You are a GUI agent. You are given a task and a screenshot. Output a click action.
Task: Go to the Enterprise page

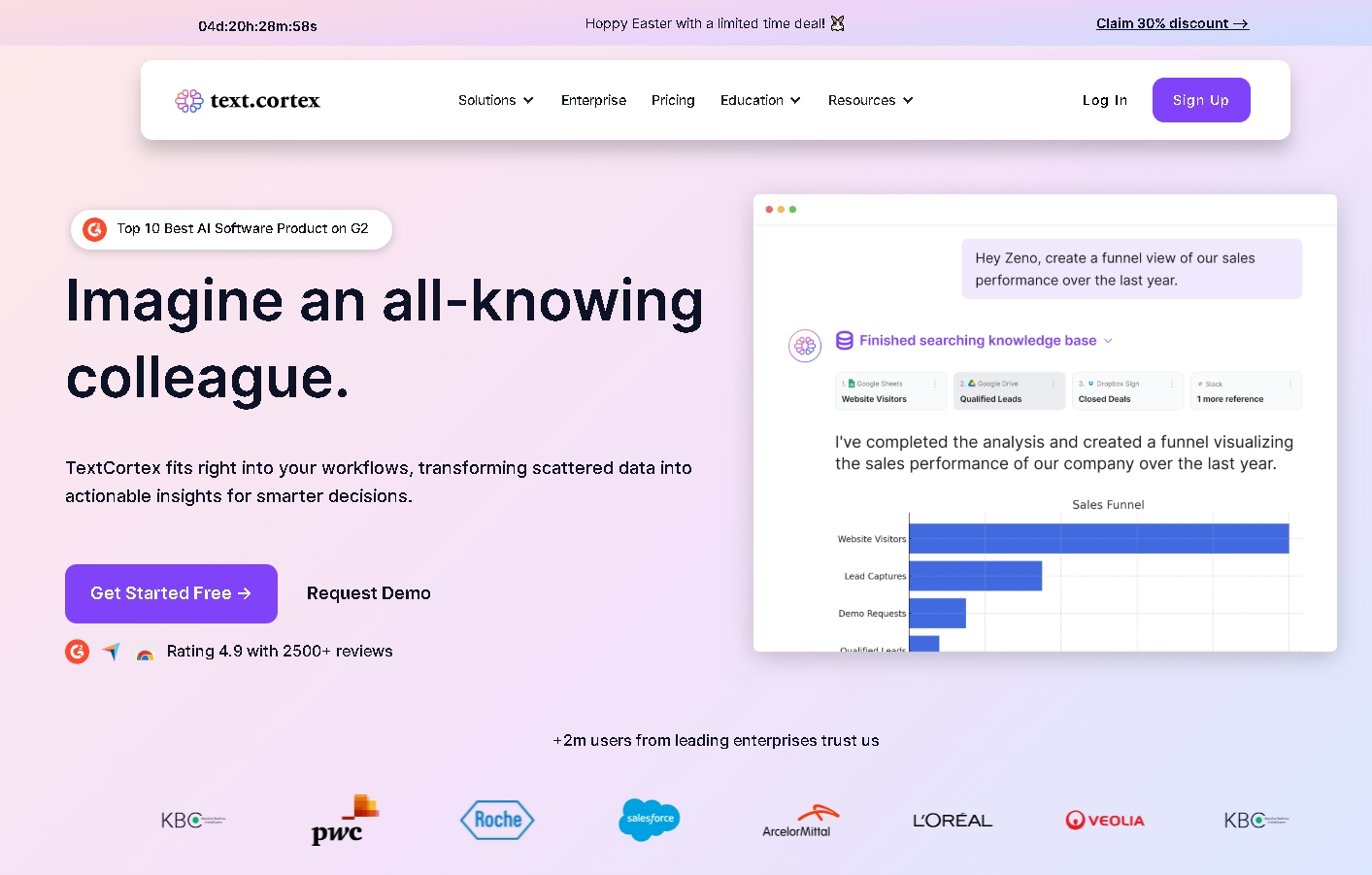[593, 100]
